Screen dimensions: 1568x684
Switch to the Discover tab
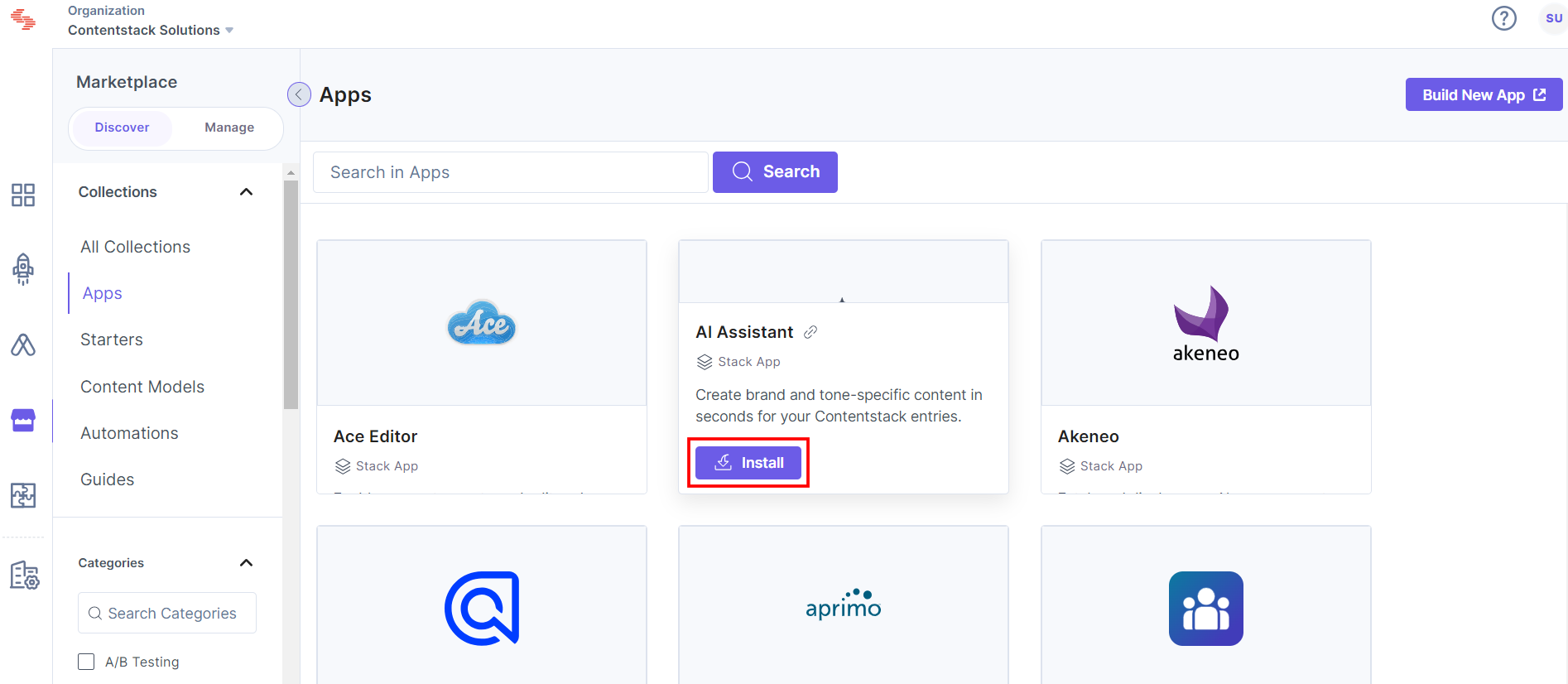click(122, 128)
